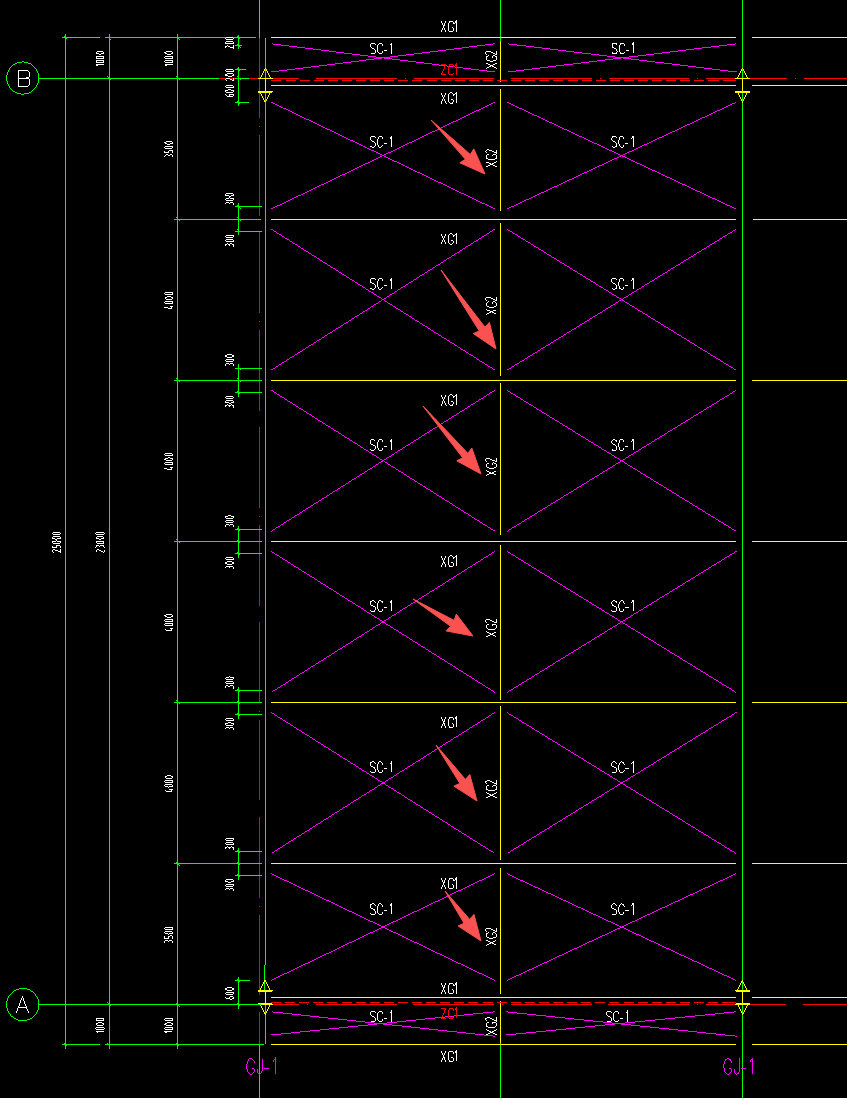Click yellow support symbol at axis B, left frame
This screenshot has height=1098, width=847.
pos(265,85)
